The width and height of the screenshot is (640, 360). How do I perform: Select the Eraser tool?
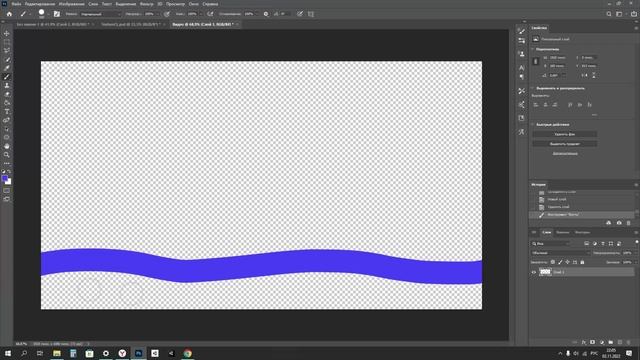coord(7,94)
